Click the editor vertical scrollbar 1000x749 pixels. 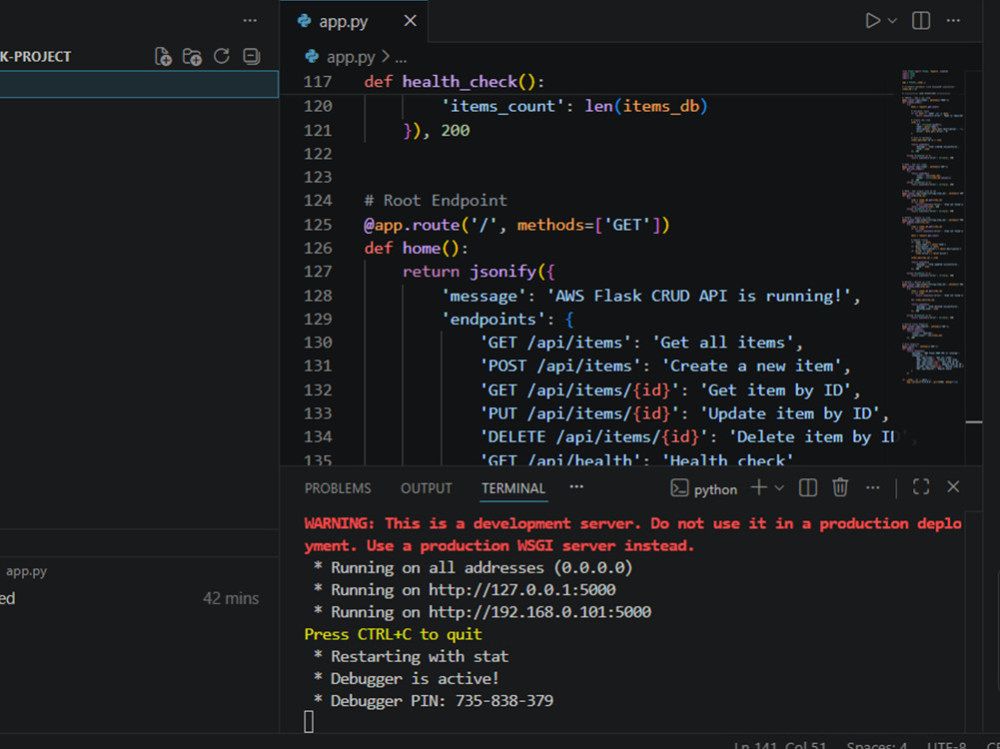[x=973, y=268]
